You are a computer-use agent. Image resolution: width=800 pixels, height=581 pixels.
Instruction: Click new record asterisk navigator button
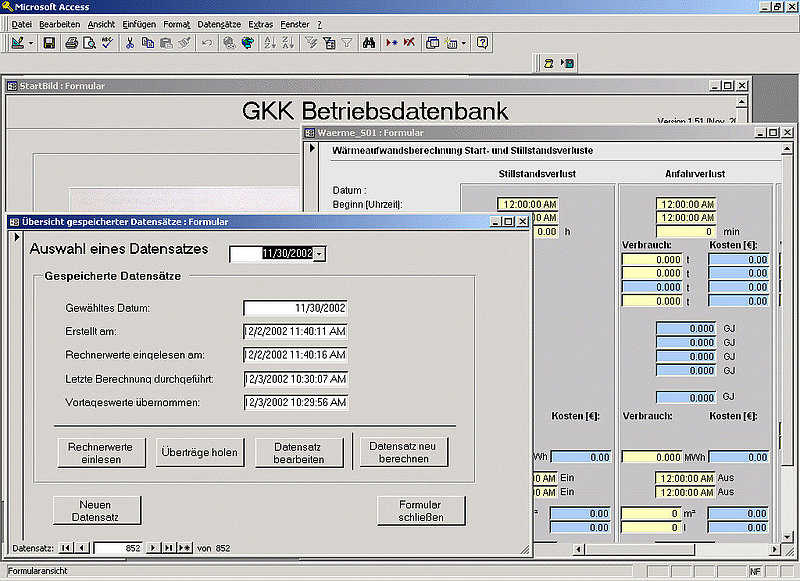(x=185, y=548)
